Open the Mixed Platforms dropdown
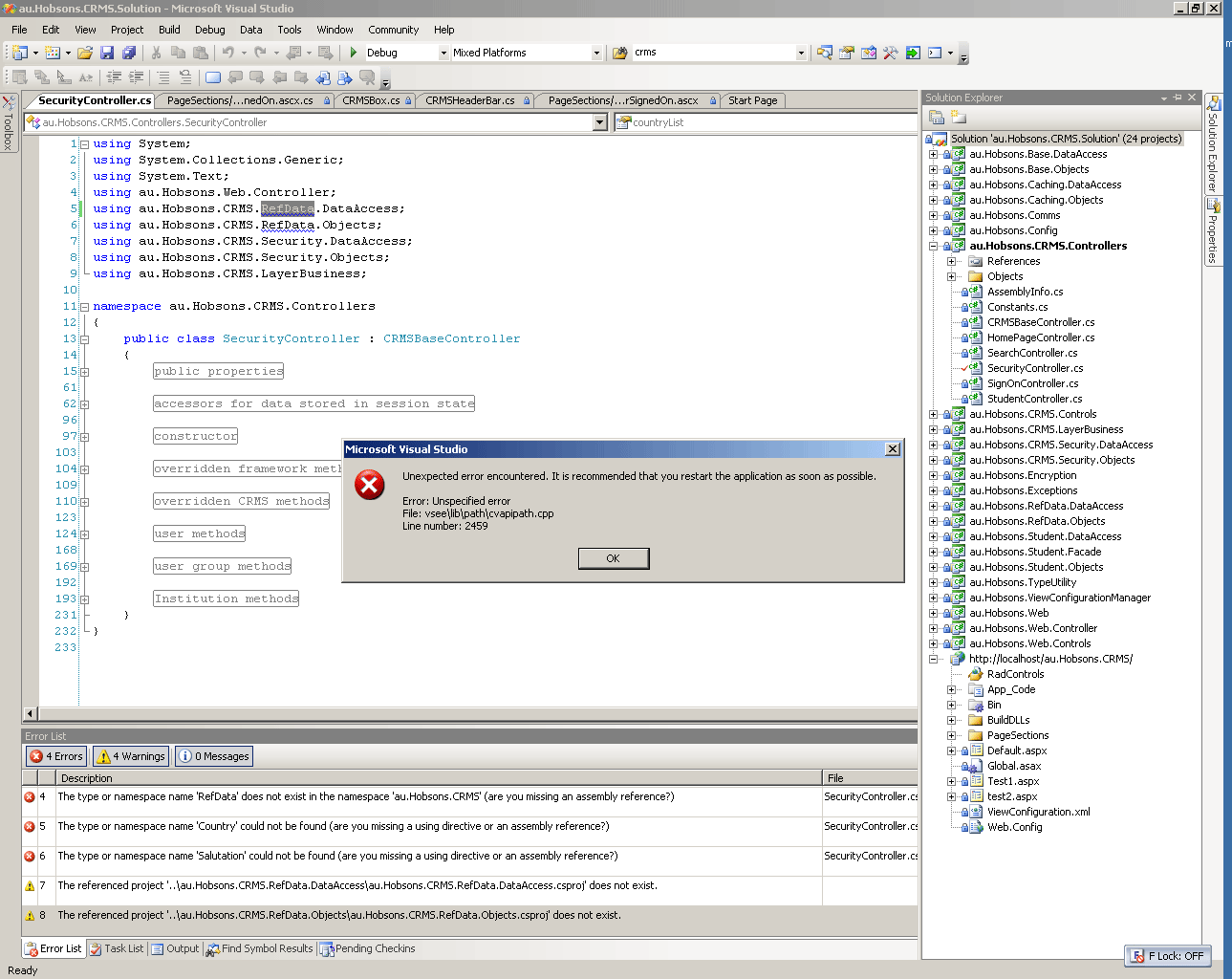1232x979 pixels. (x=597, y=53)
